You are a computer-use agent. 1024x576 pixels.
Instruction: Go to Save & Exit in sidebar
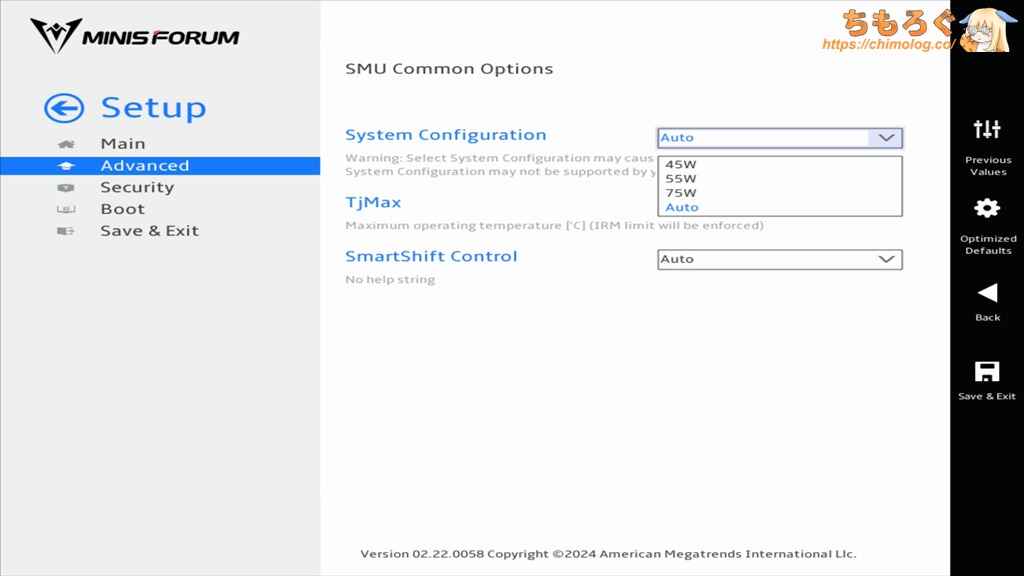point(149,231)
